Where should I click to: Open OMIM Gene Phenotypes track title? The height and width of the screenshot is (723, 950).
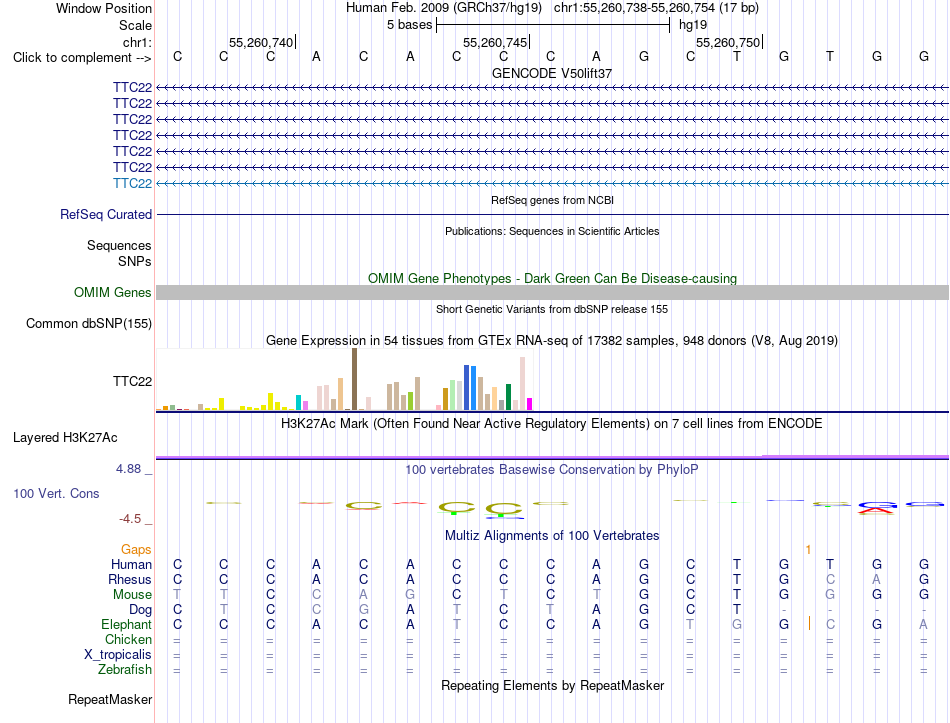(x=553, y=278)
